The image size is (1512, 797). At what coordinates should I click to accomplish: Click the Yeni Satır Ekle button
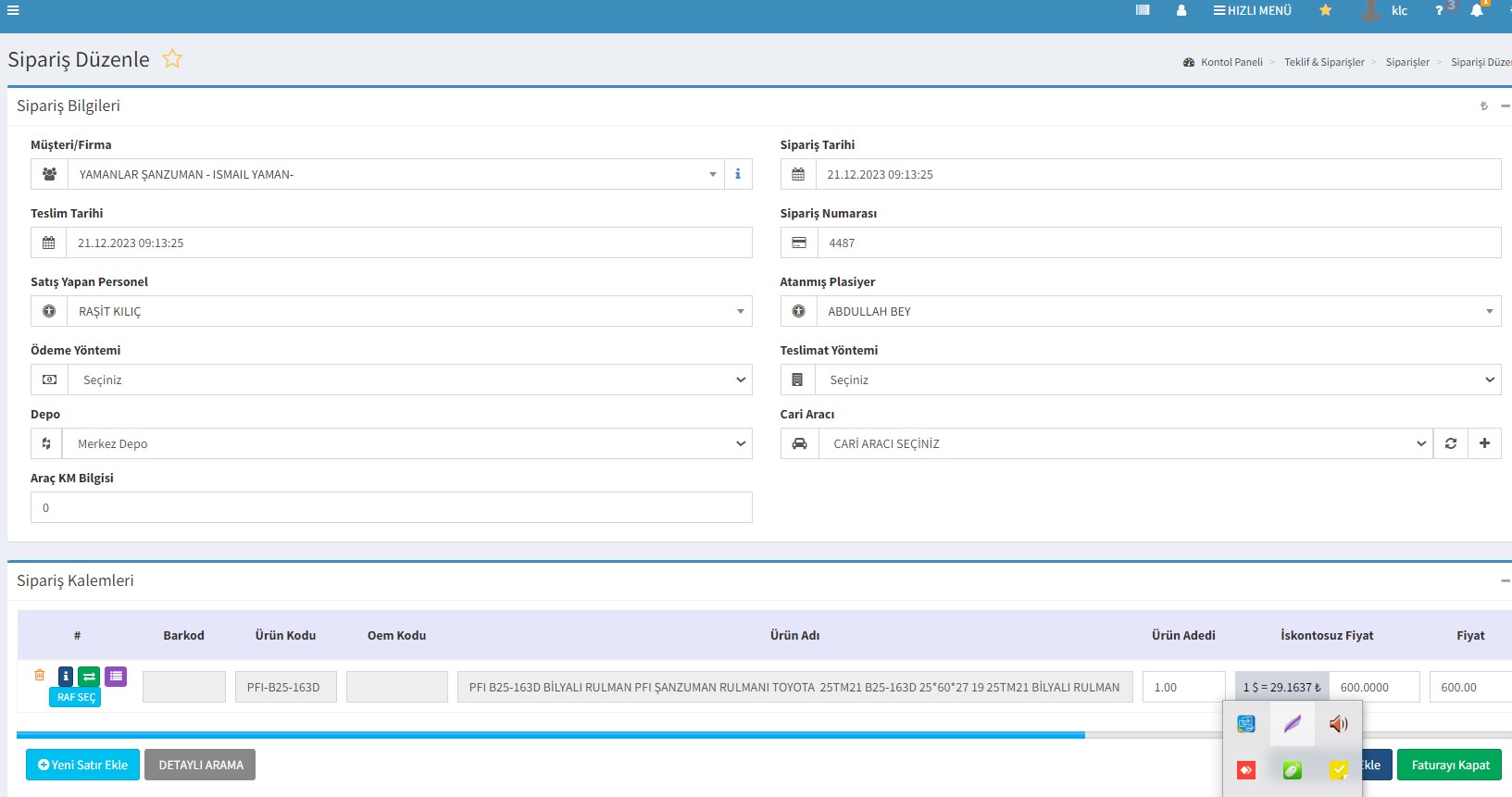[x=83, y=765]
